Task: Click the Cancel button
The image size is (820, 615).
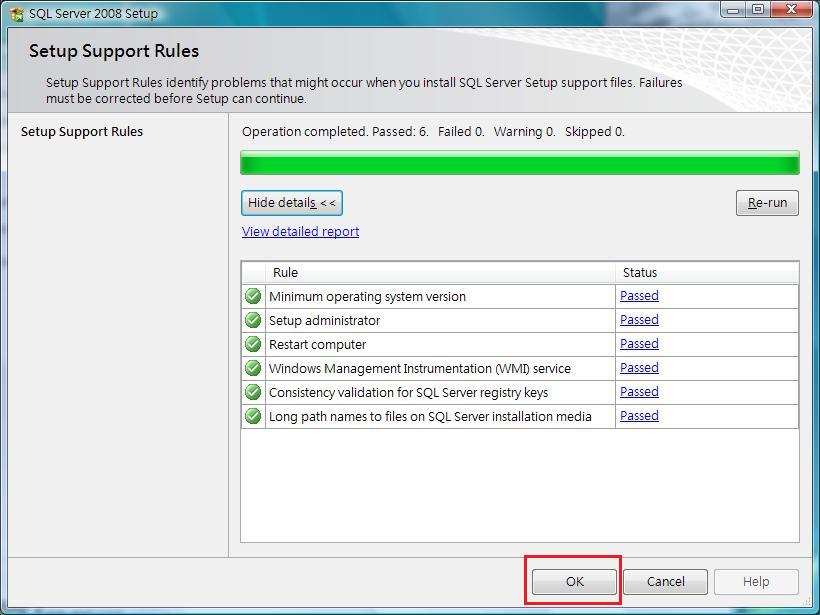Action: pos(665,582)
